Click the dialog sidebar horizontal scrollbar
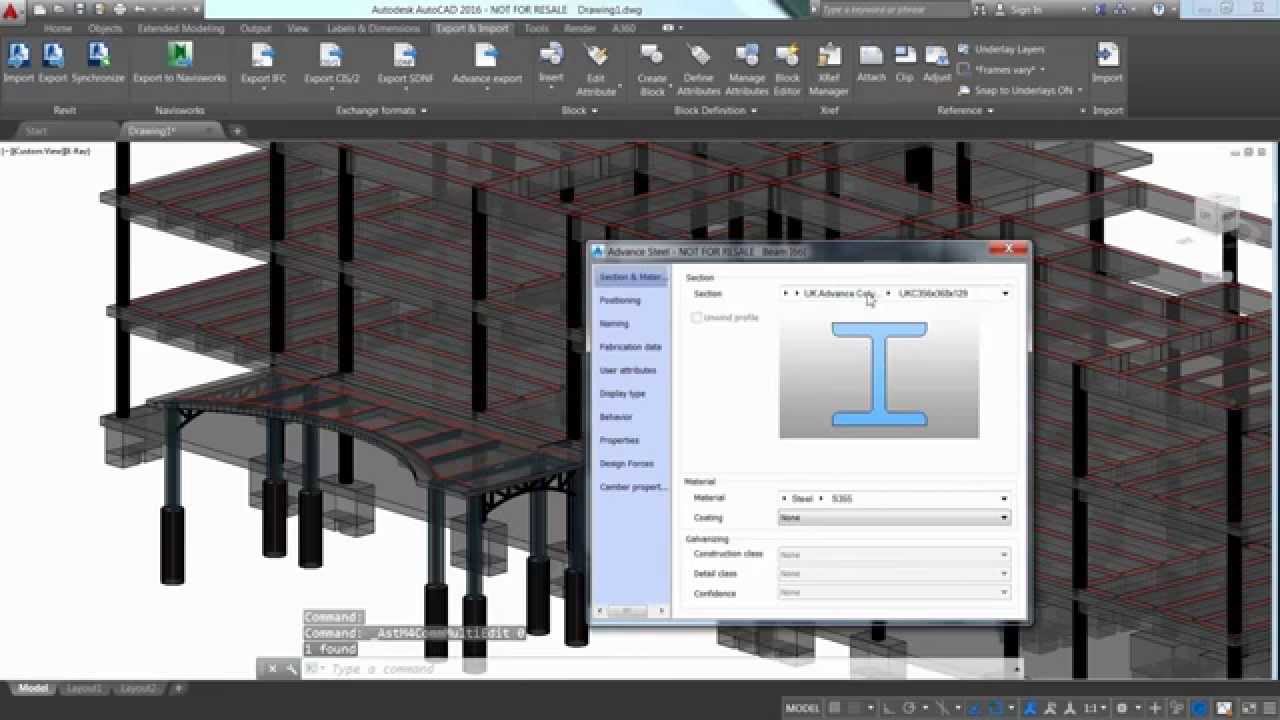The width and height of the screenshot is (1280, 720). [x=630, y=610]
